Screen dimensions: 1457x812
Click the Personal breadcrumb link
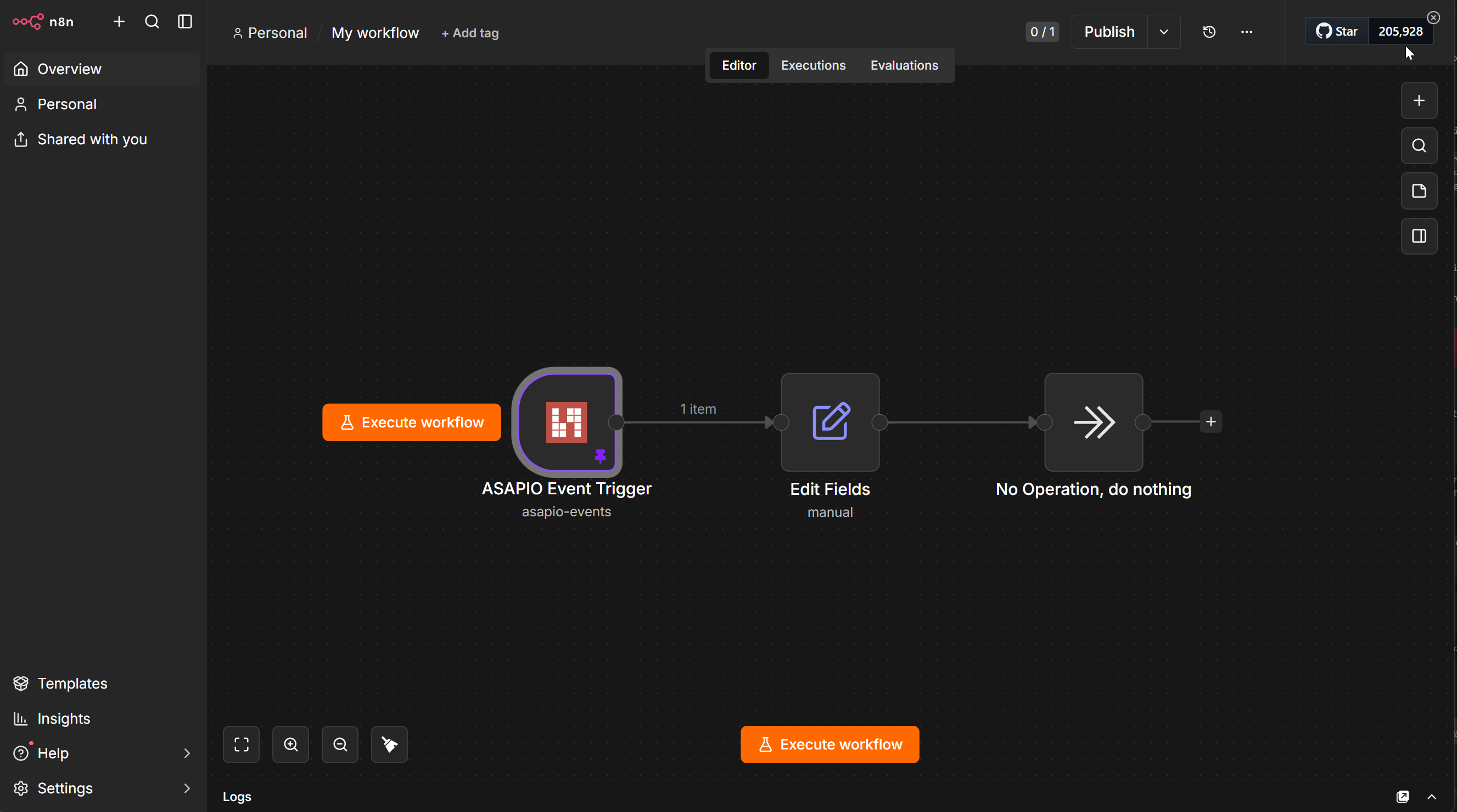tap(270, 33)
